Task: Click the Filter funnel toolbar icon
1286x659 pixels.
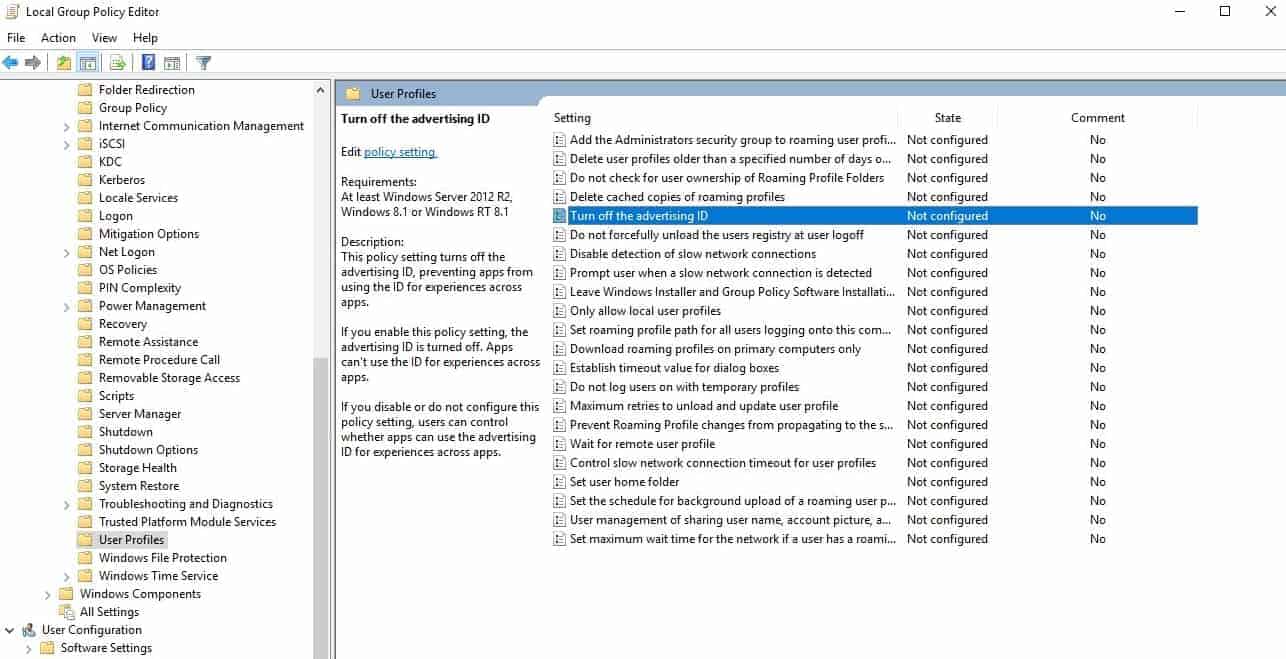Action: tap(203, 63)
